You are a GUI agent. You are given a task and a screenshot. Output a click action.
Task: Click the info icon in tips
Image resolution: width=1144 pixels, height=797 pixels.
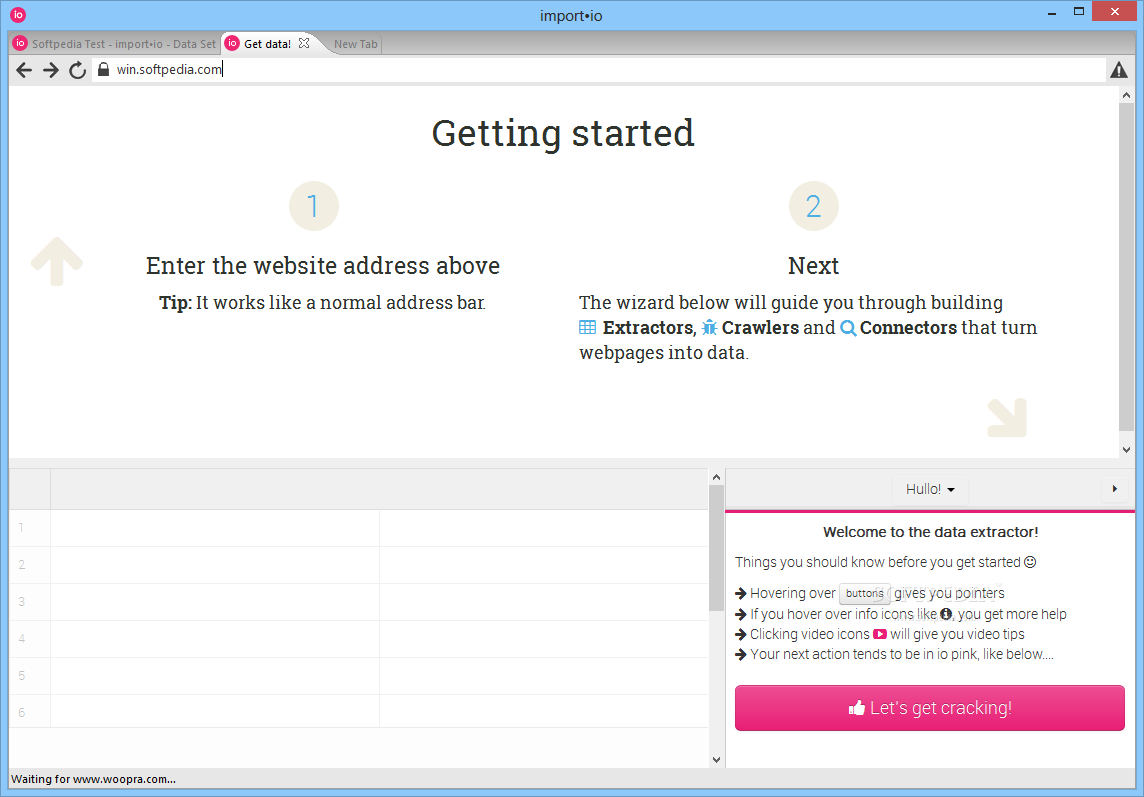(946, 614)
